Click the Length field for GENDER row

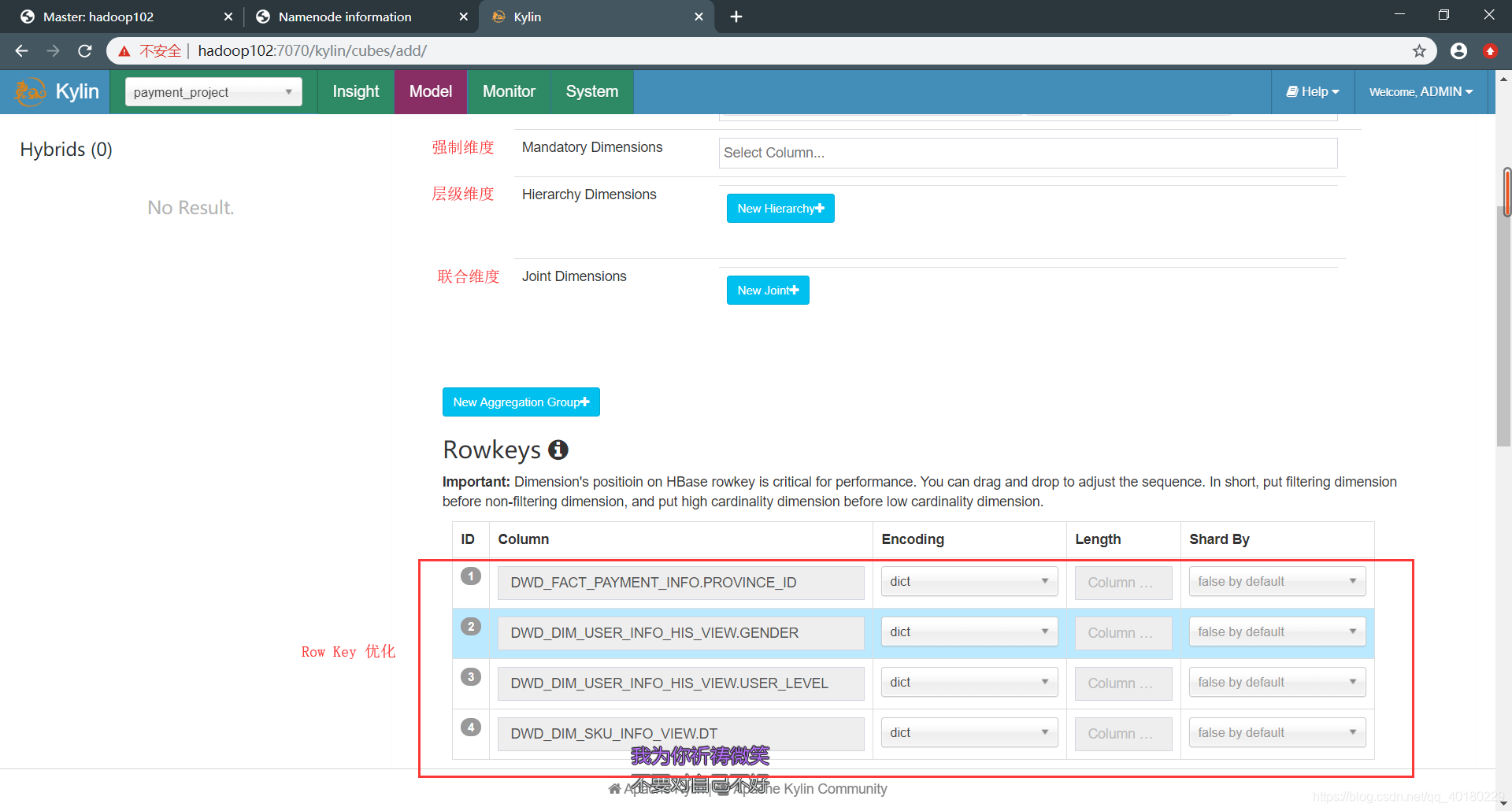tap(1123, 633)
